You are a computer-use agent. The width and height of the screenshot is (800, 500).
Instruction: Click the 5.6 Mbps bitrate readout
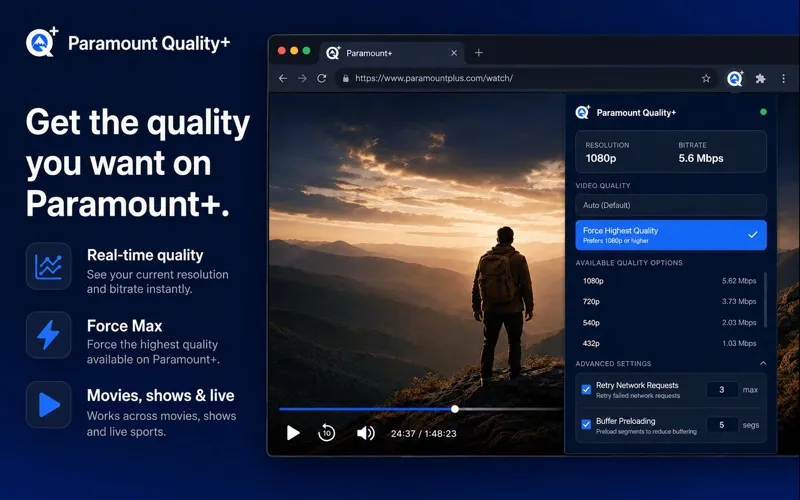click(x=701, y=158)
